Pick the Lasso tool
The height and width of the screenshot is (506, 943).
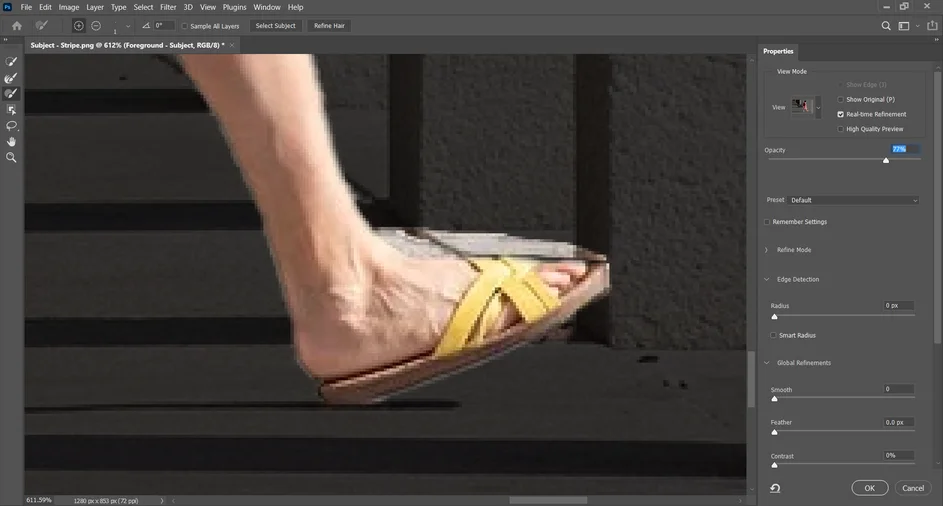tap(11, 126)
